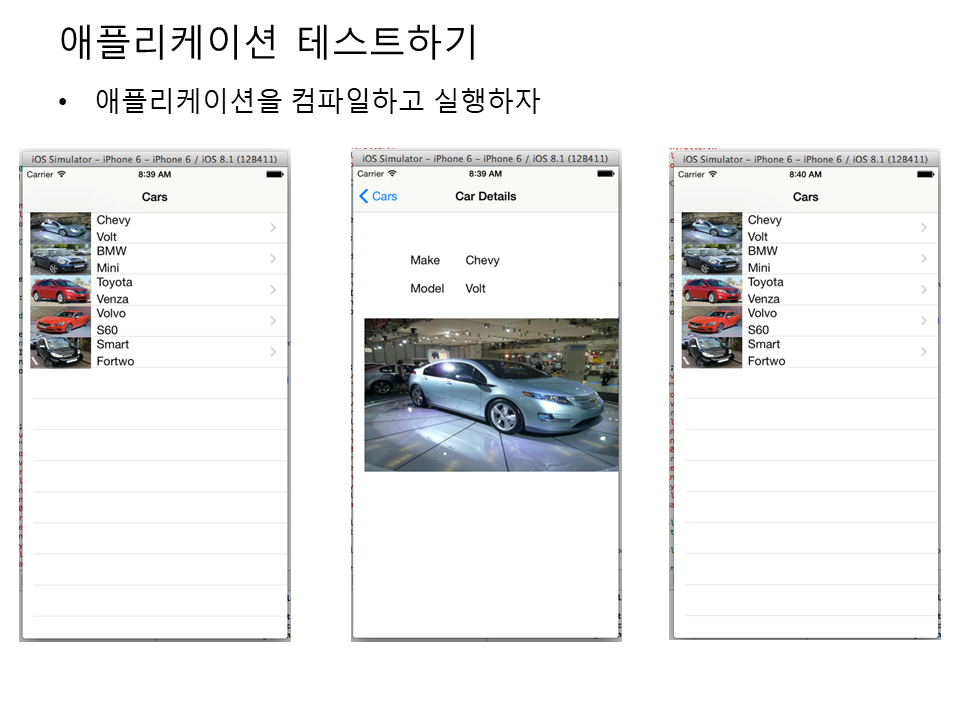
Task: Click Smart row disclosure chevron in 8:40 AM list
Action: pos(924,352)
